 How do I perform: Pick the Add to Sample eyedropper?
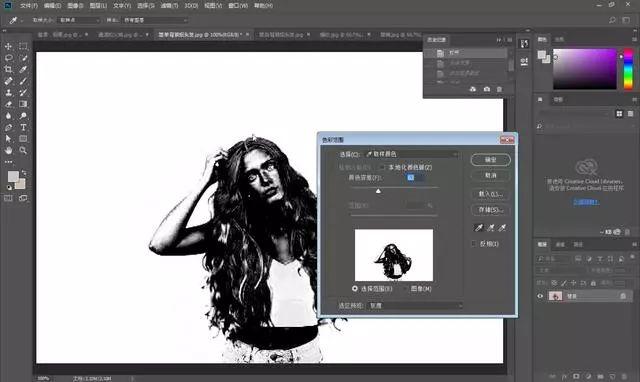click(x=491, y=228)
